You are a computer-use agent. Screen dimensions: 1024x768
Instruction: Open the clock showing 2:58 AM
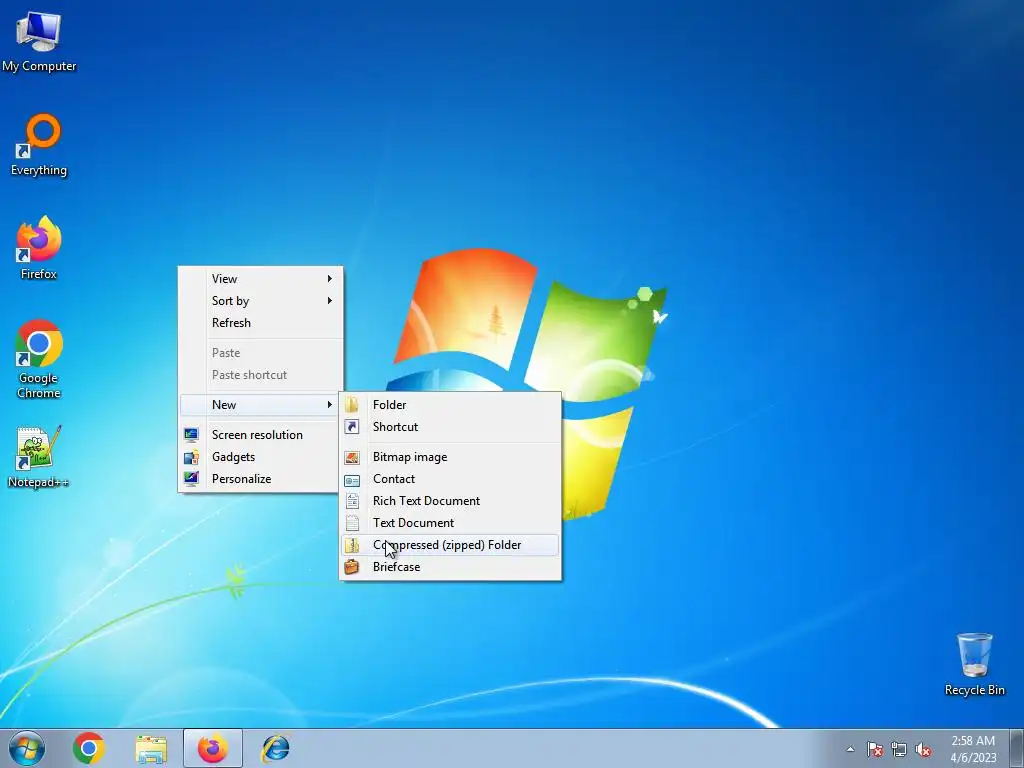(x=973, y=749)
